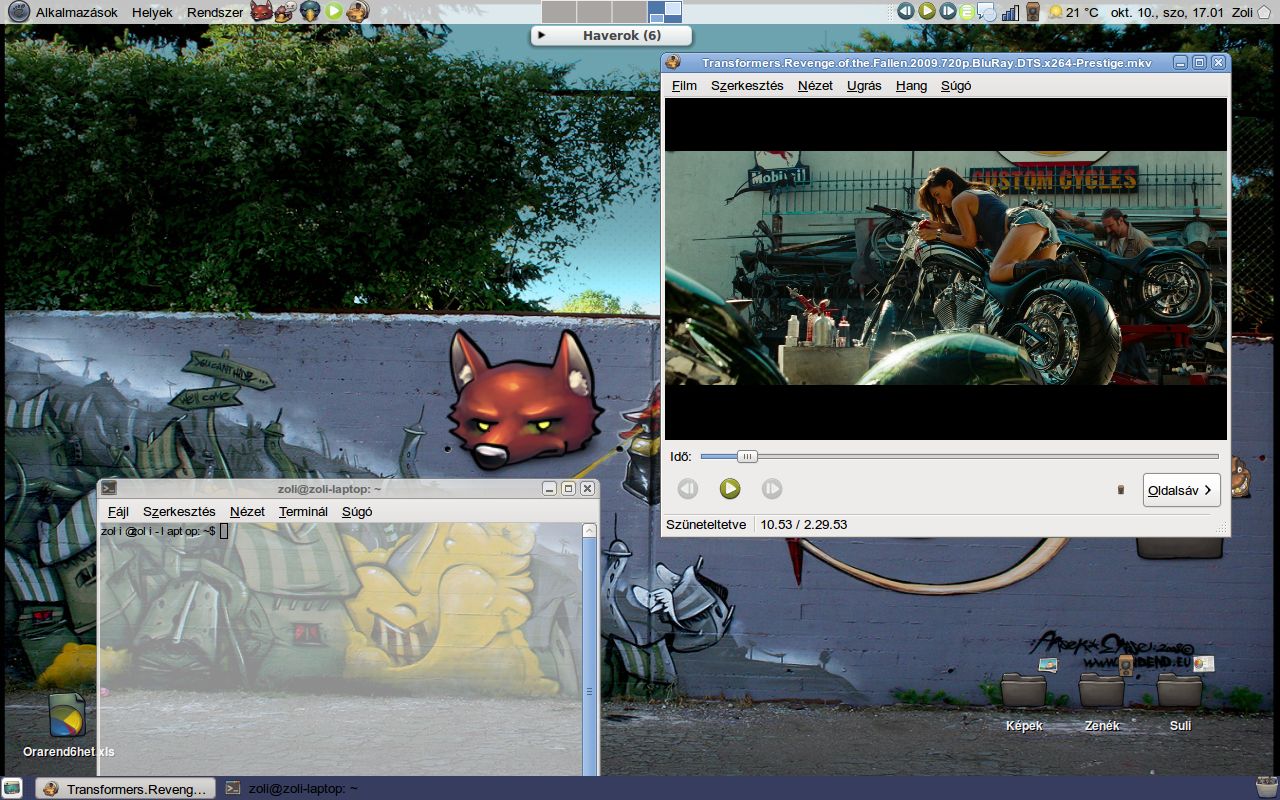Toggle the Oldalsáv sidebar button
The width and height of the screenshot is (1280, 800).
click(1181, 490)
